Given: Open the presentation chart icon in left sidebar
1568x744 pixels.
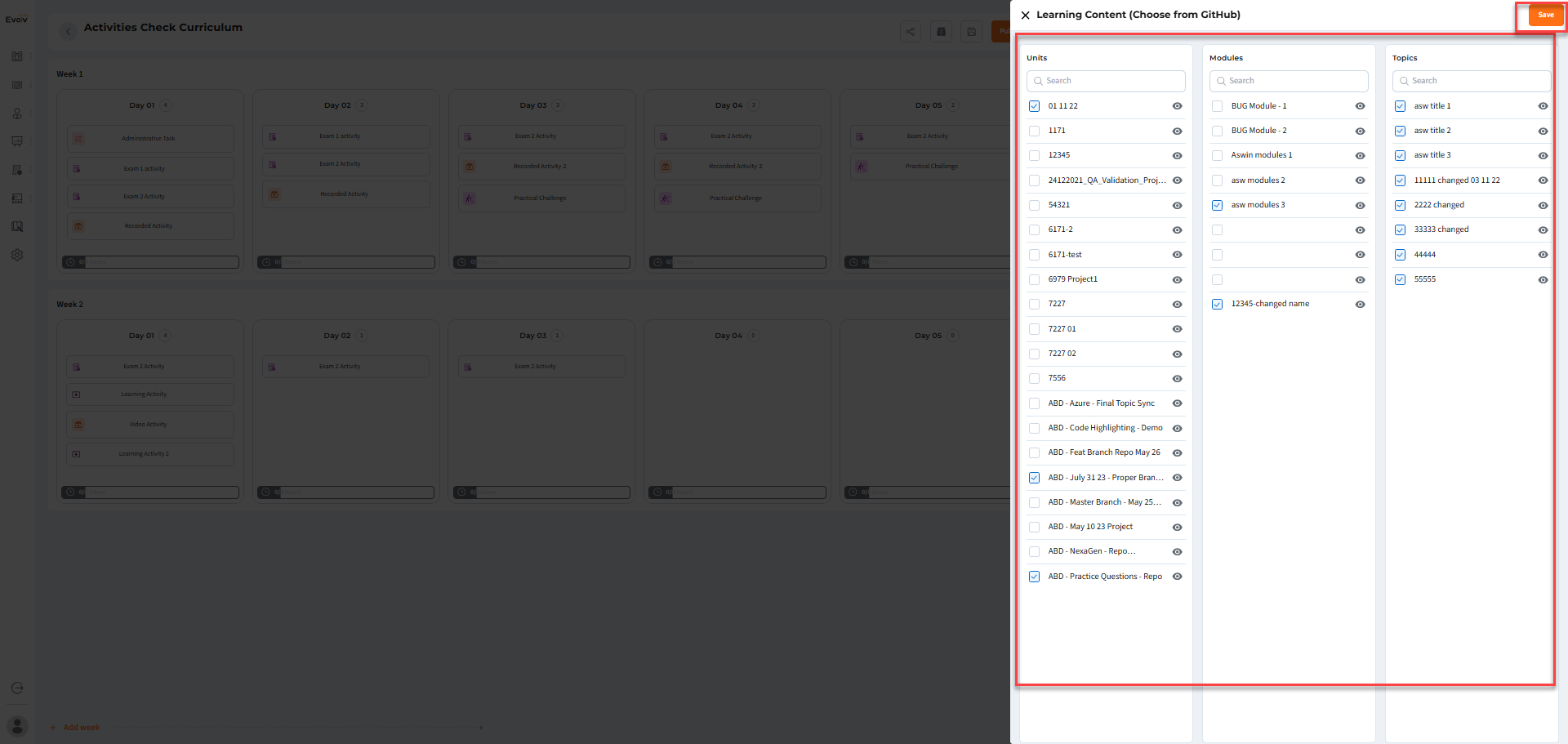Looking at the screenshot, I should point(17,141).
